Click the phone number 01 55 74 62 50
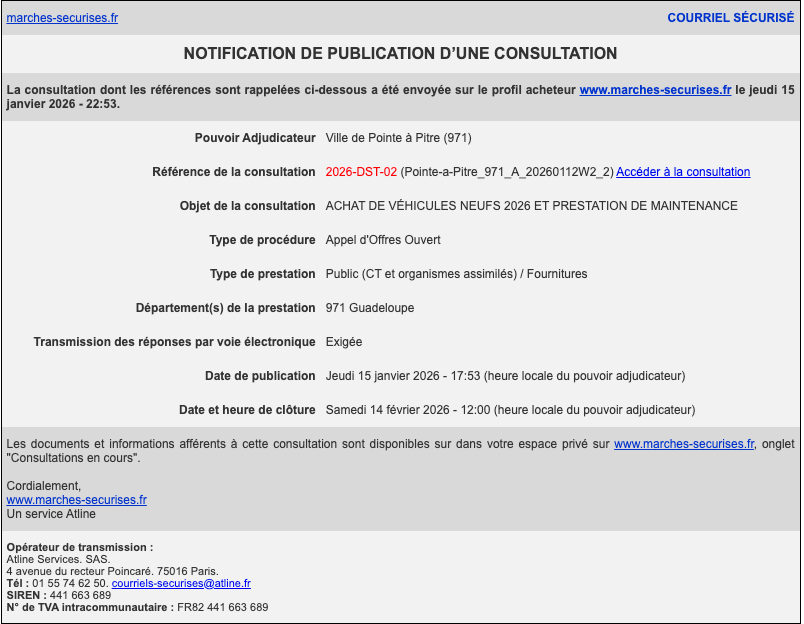Image resolution: width=804 pixels, height=624 pixels. (x=70, y=583)
